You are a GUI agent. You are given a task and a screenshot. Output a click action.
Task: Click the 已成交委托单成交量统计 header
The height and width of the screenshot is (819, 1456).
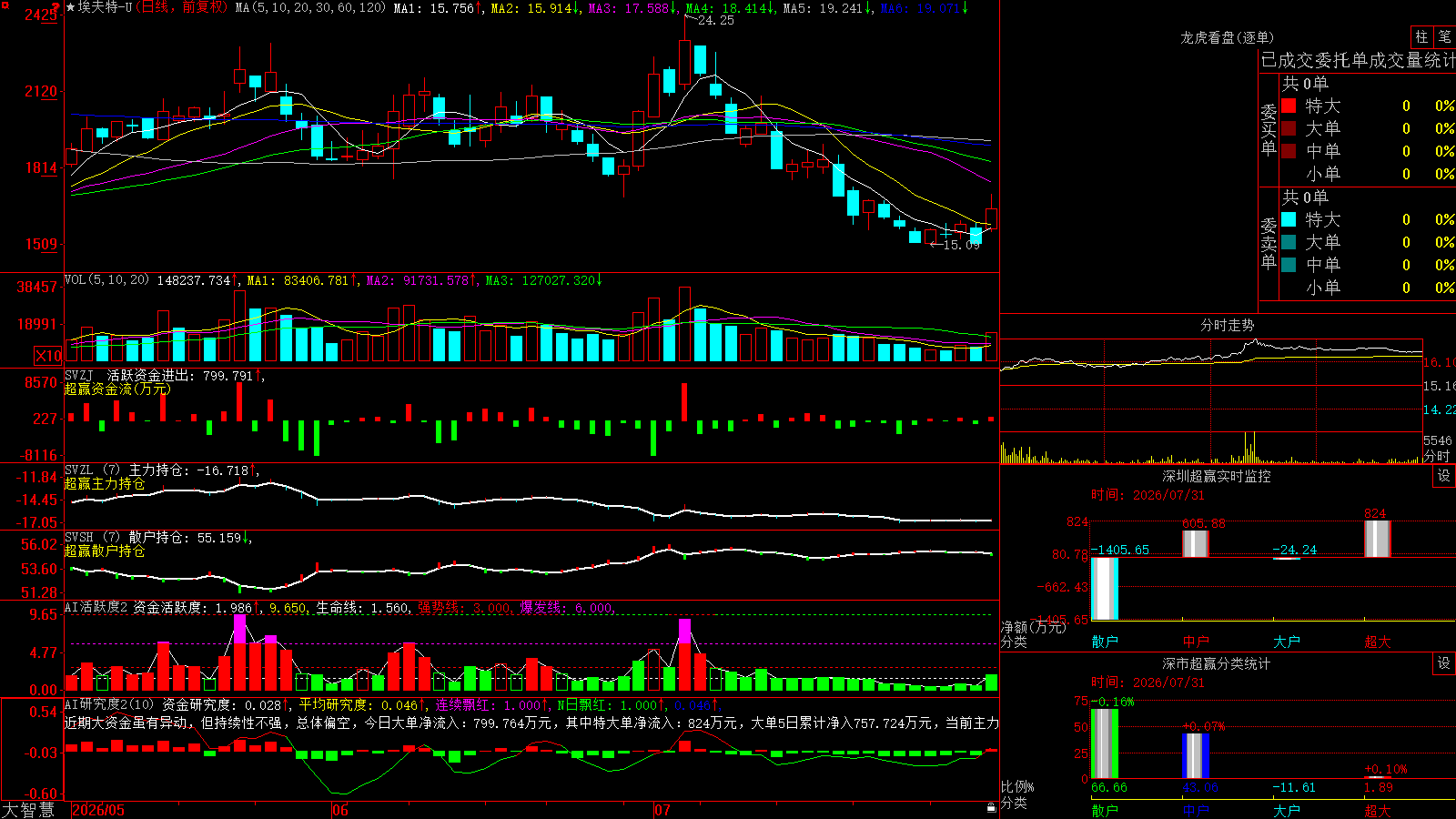(x=1358, y=60)
